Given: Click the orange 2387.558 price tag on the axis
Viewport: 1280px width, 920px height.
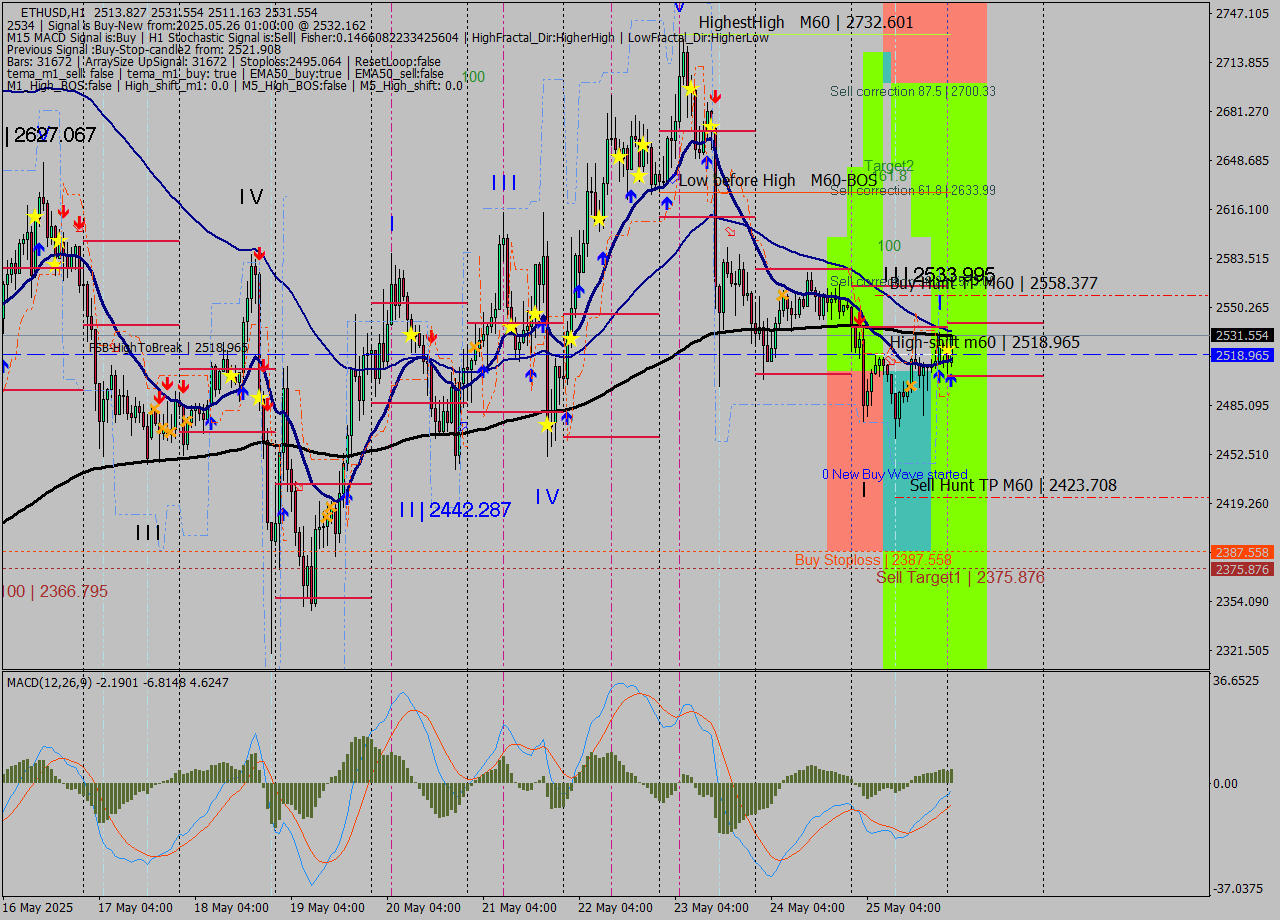Looking at the screenshot, I should pyautogui.click(x=1241, y=552).
